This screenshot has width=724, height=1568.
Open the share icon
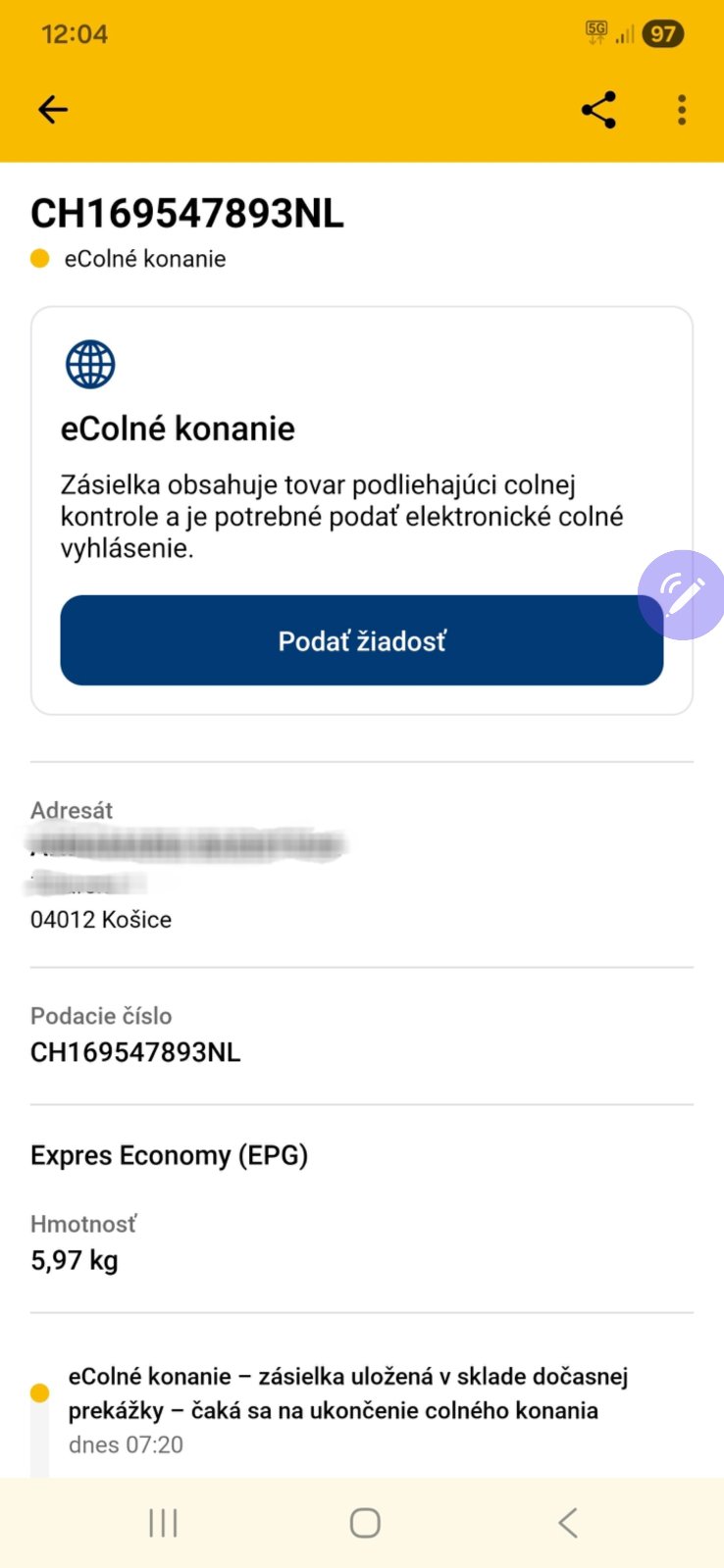[598, 110]
